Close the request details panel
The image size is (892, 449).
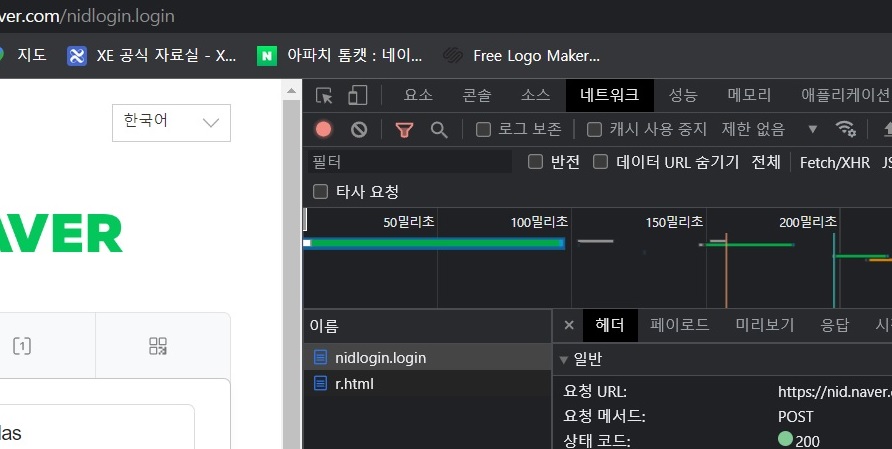coord(569,325)
